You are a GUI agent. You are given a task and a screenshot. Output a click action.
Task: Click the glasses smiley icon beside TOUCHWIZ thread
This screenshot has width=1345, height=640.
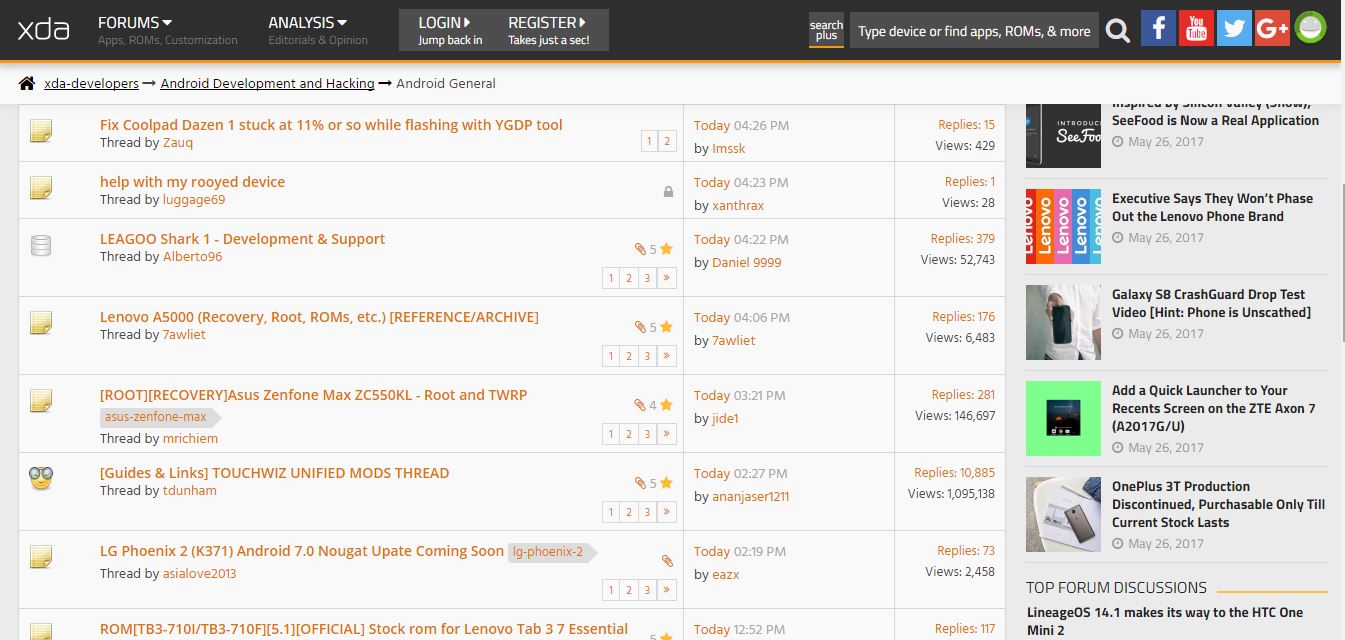pyautogui.click(x=41, y=478)
